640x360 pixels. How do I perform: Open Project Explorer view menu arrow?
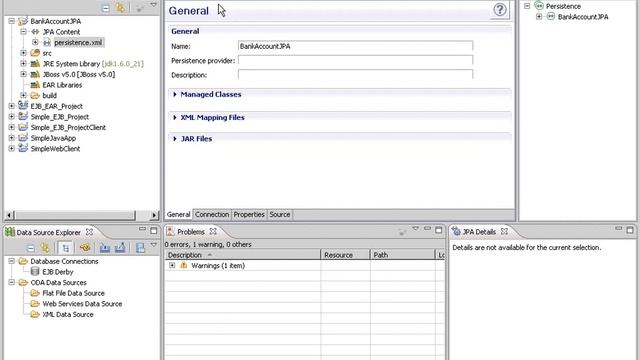(x=153, y=5)
